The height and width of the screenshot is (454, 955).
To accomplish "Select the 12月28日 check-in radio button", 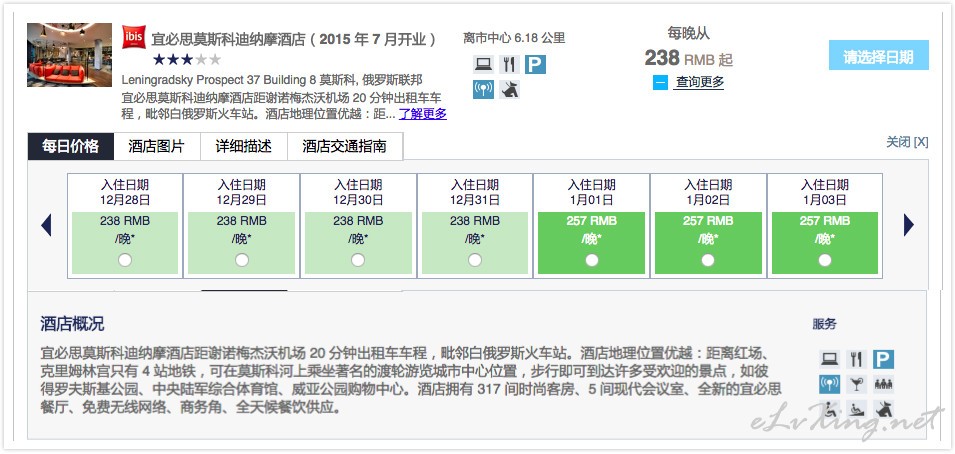I will click(125, 260).
